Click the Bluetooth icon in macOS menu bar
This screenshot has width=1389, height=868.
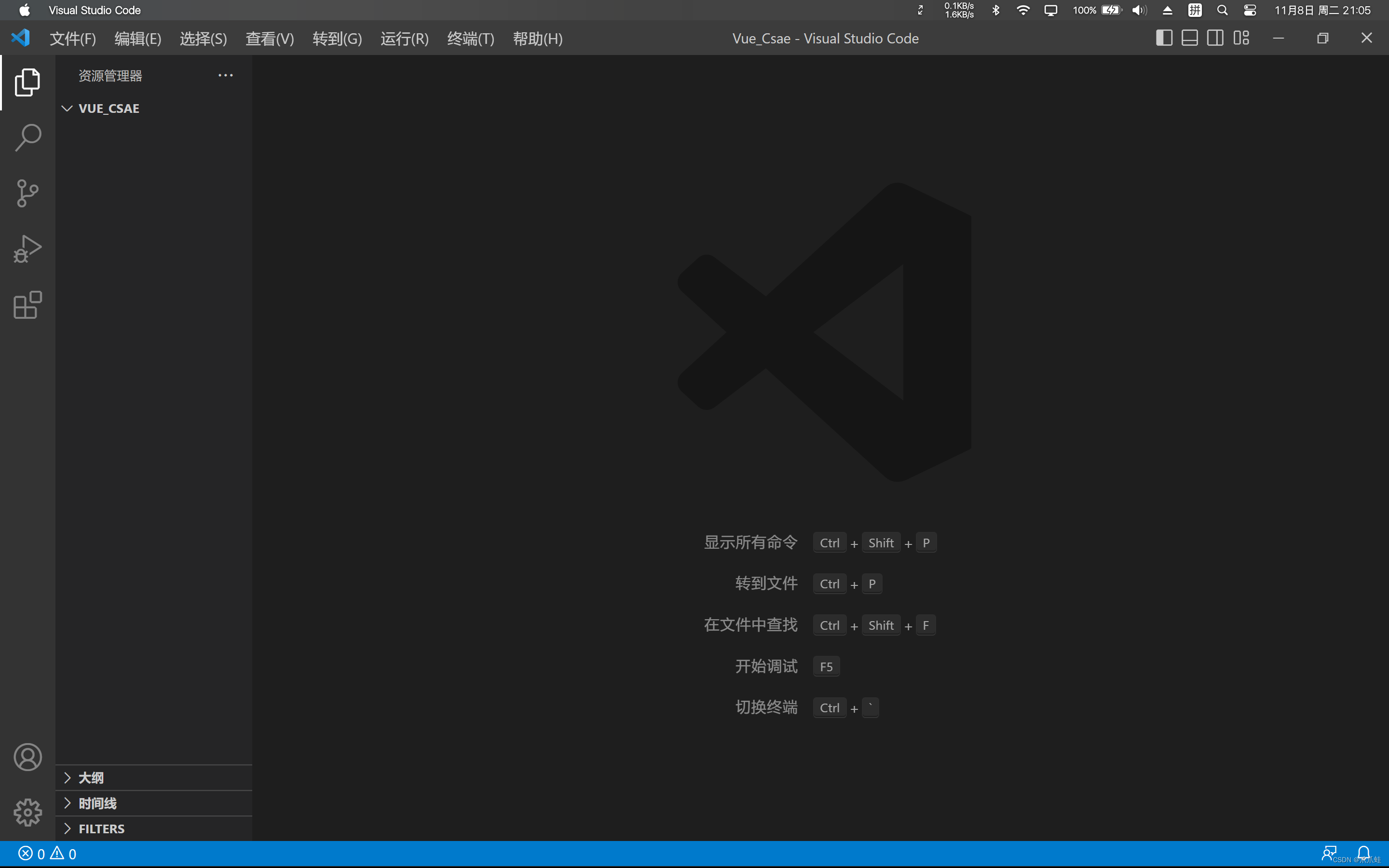[996, 10]
